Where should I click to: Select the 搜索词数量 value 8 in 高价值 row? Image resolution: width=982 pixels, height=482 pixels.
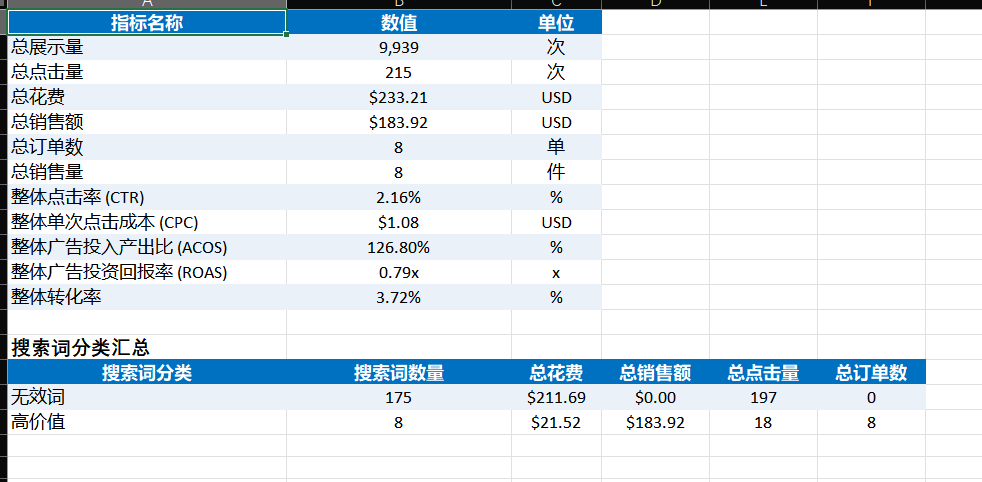(x=399, y=423)
